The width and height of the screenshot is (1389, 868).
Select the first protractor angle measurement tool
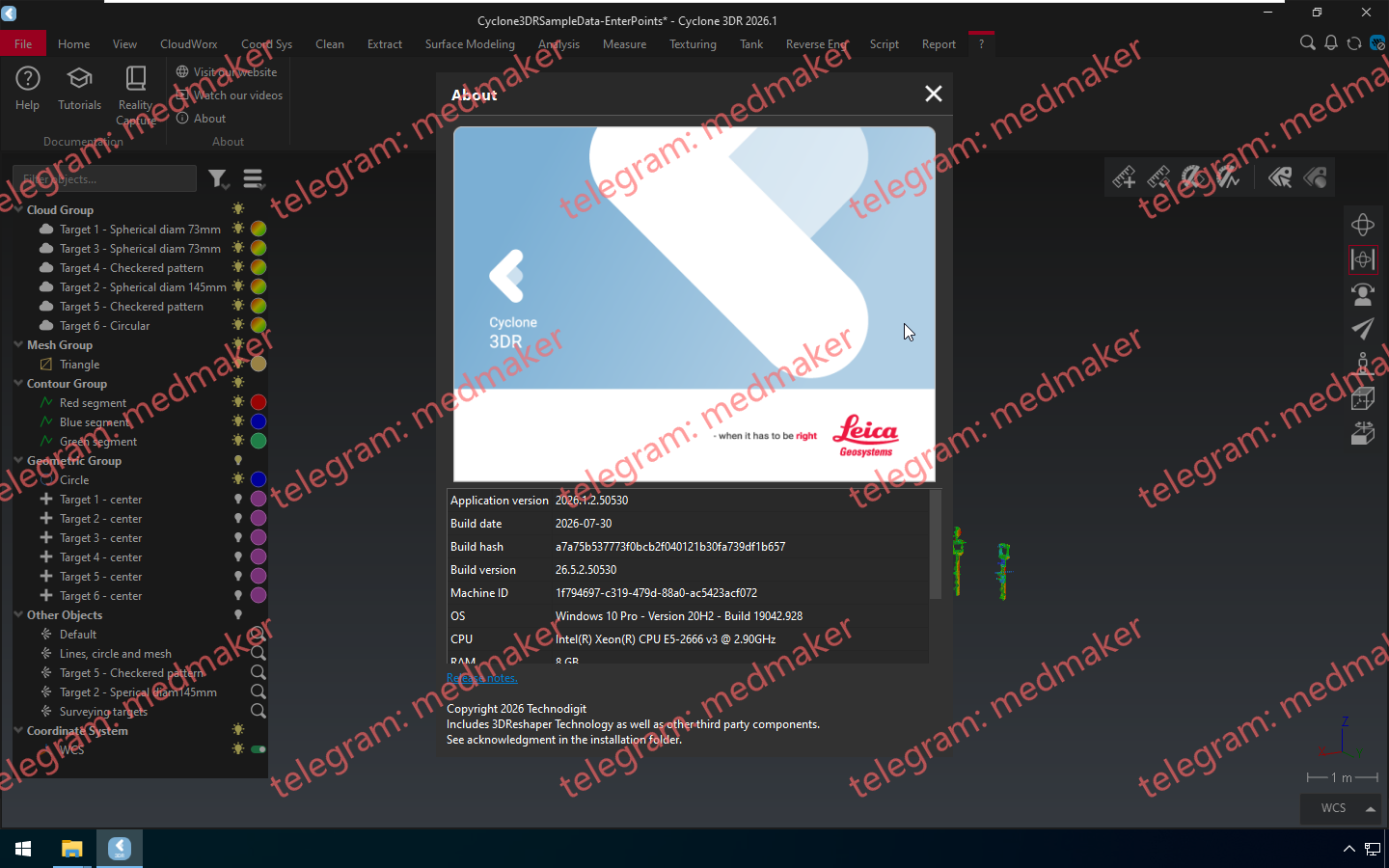pos(1193,176)
